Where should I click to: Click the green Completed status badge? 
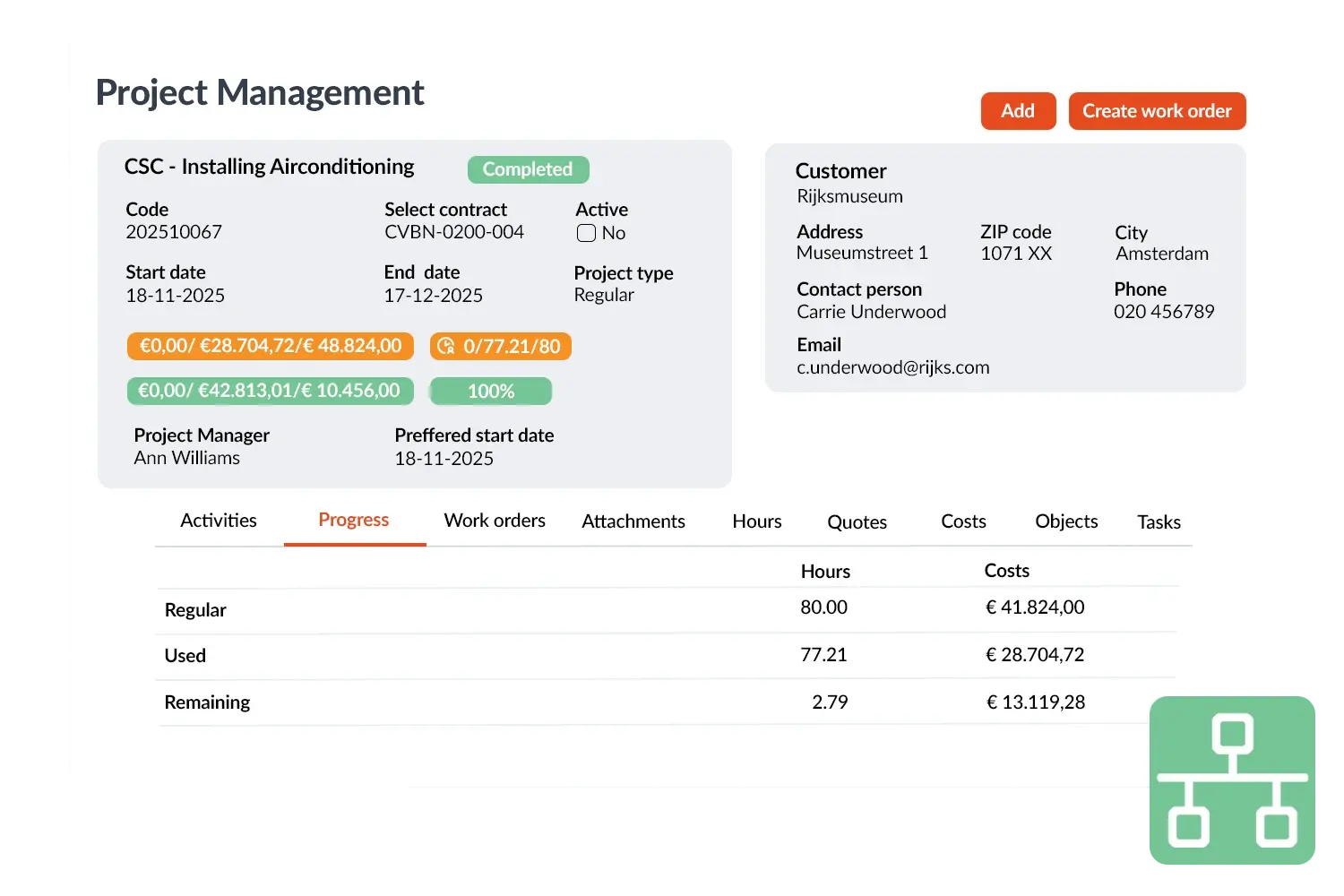coord(528,169)
